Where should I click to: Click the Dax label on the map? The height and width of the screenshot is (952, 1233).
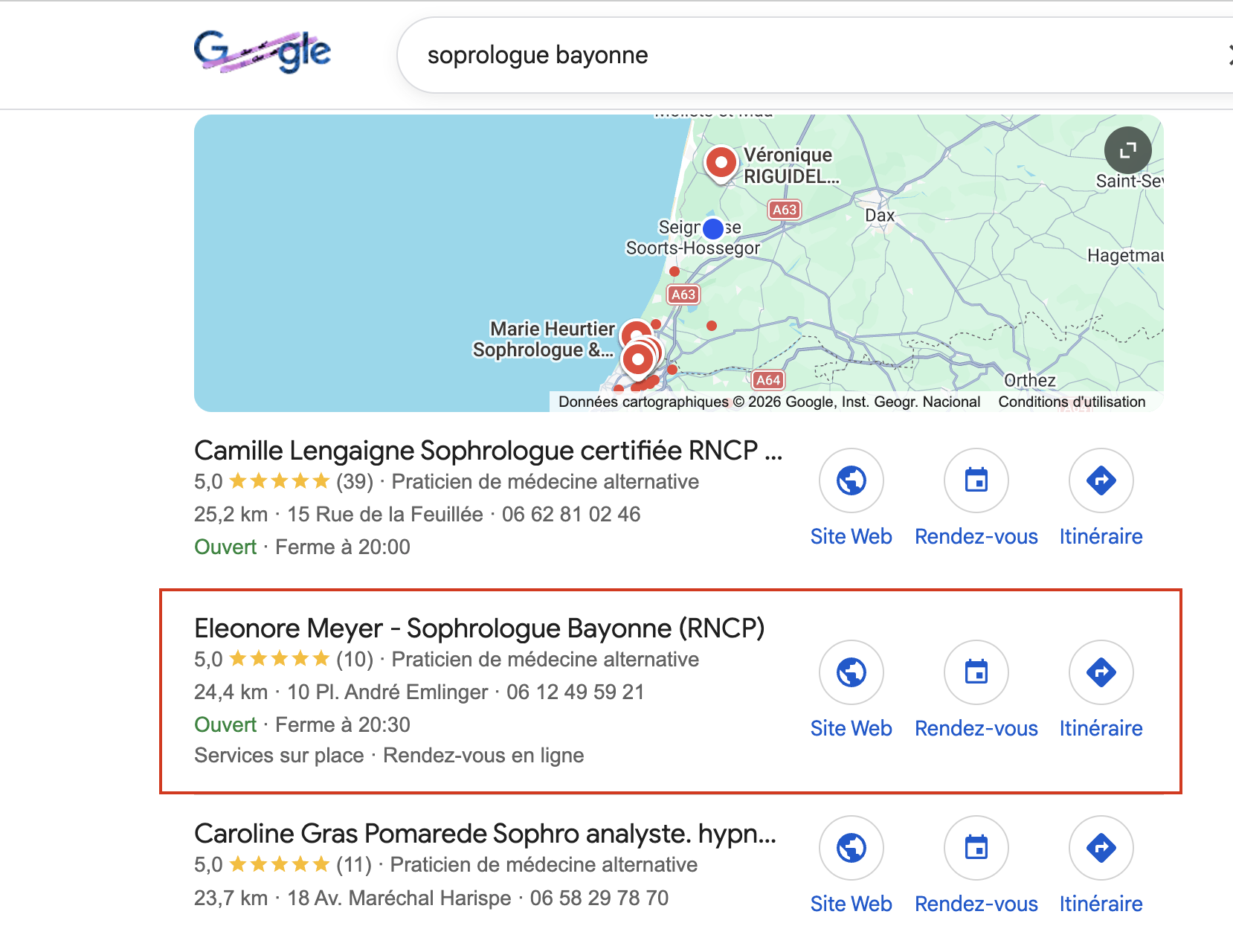coord(880,216)
